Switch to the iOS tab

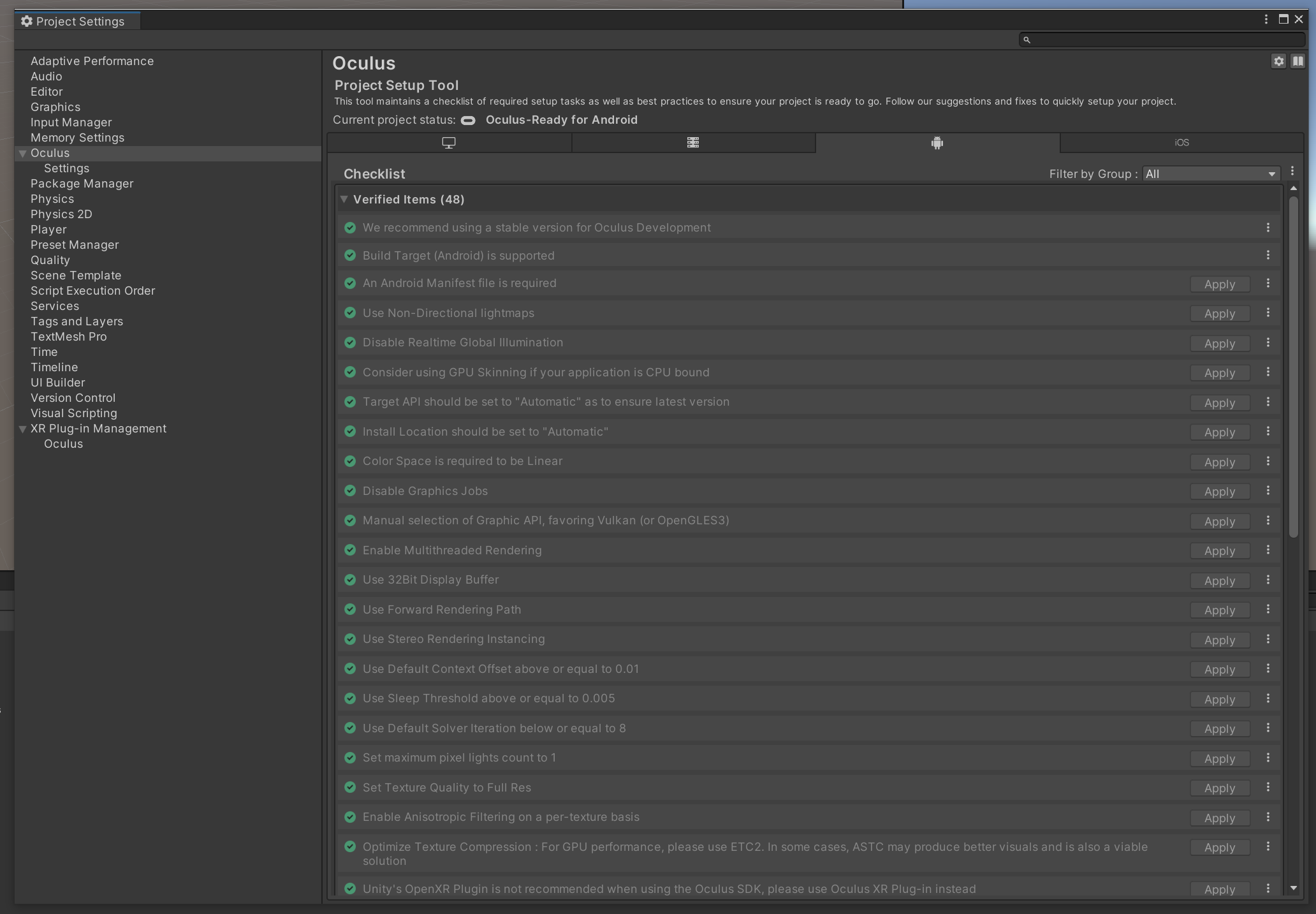1181,143
